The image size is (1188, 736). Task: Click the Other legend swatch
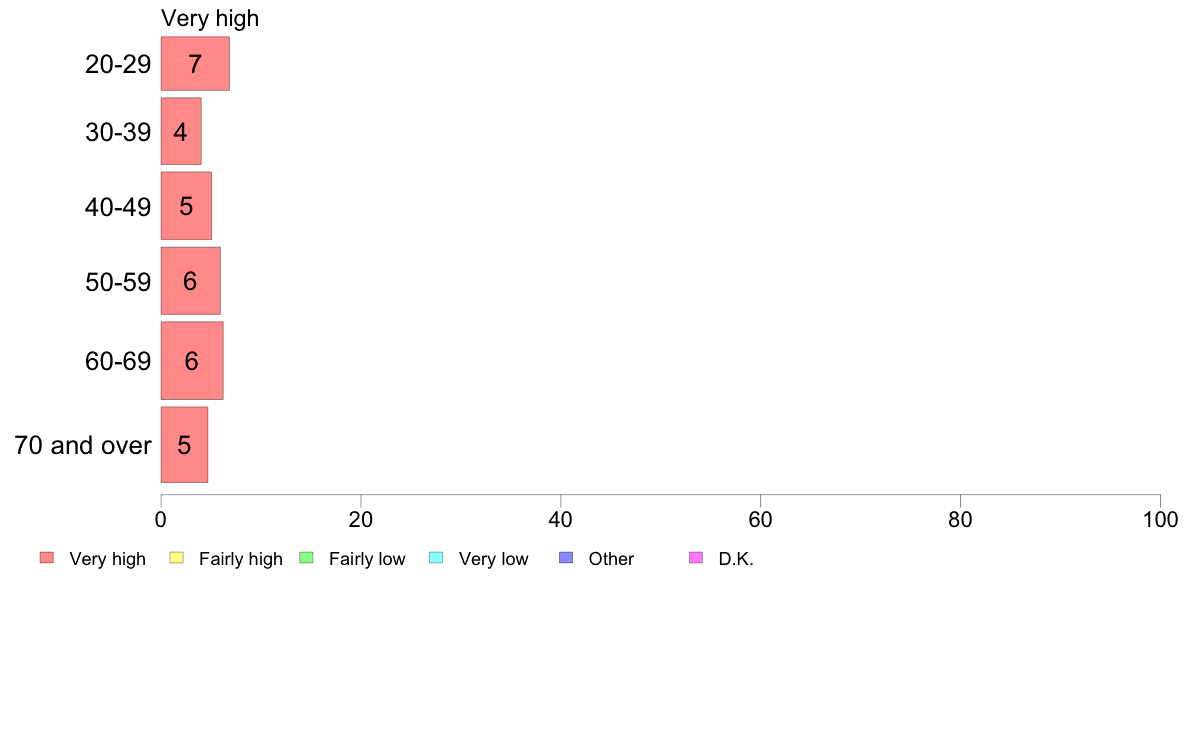[566, 558]
